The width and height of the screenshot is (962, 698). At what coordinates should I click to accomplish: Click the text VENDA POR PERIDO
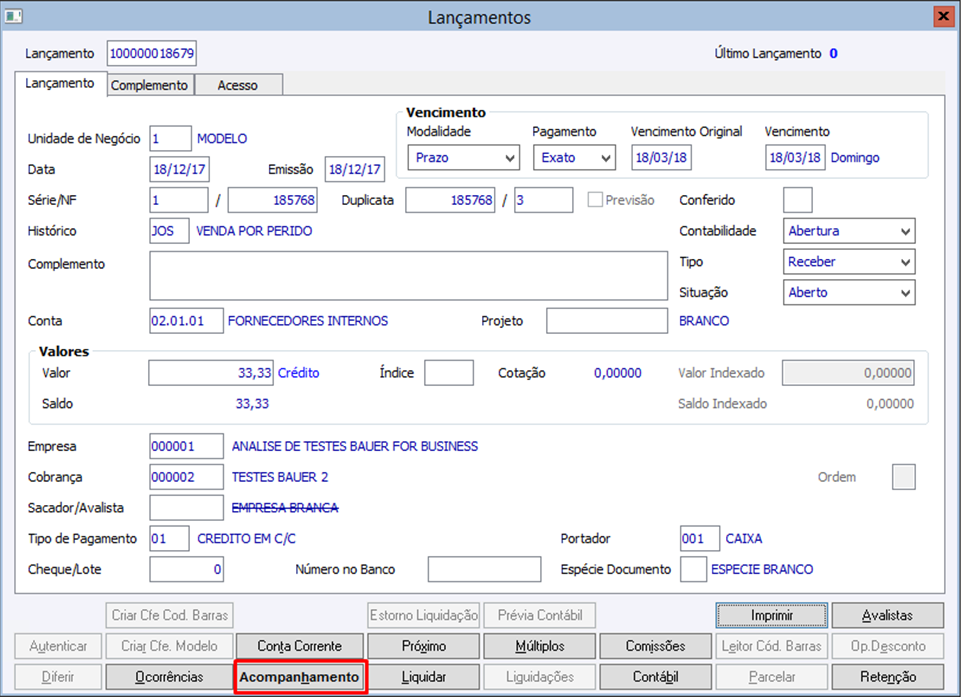[x=254, y=231]
